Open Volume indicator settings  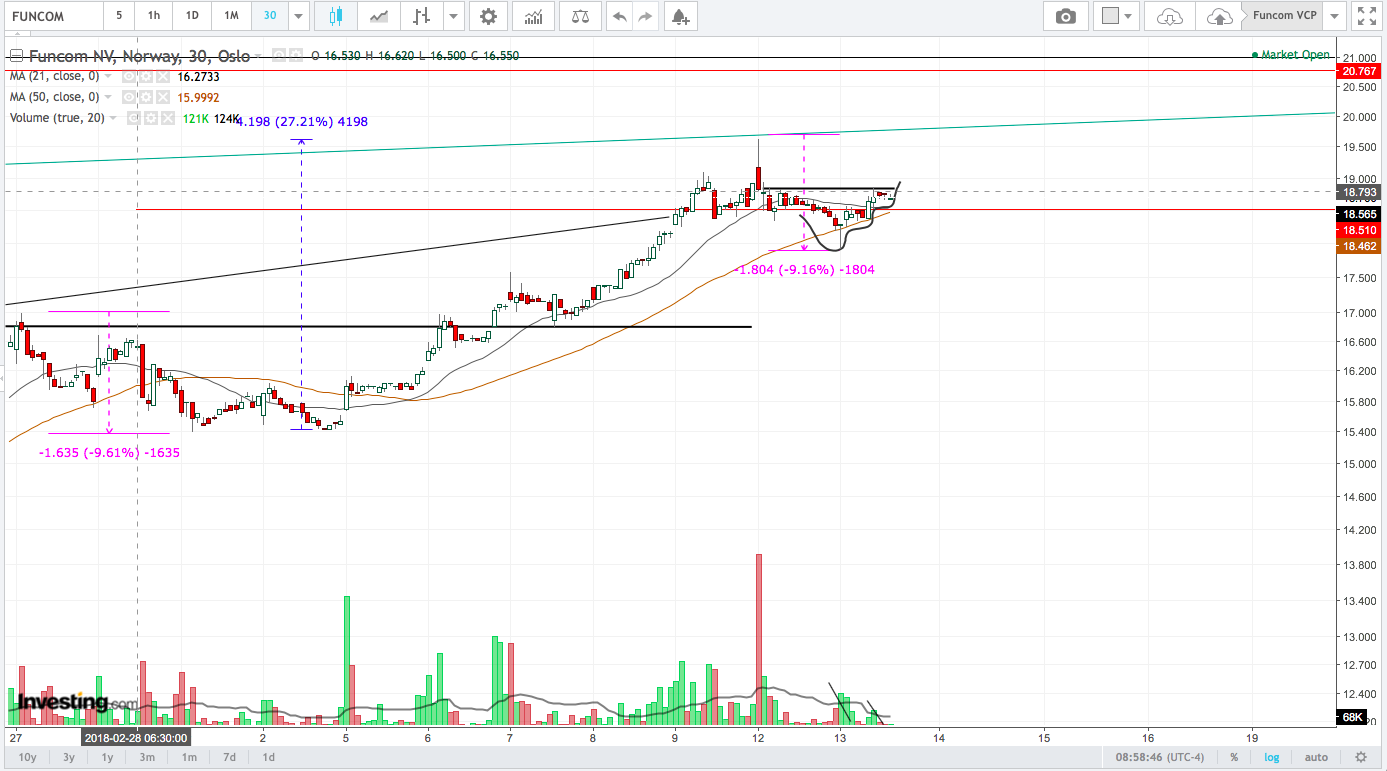[149, 118]
